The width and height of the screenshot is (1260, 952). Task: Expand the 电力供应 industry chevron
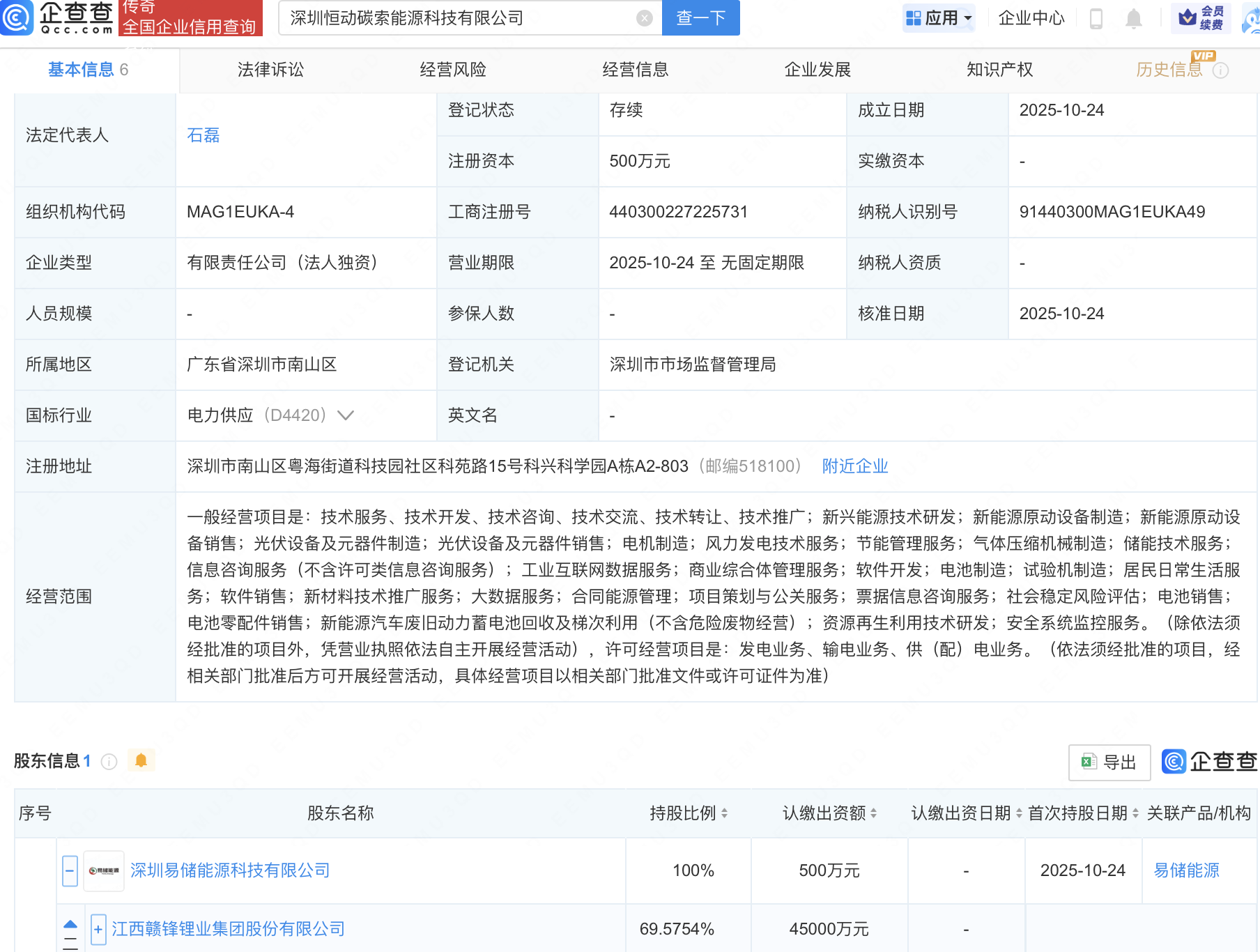pyautogui.click(x=346, y=415)
